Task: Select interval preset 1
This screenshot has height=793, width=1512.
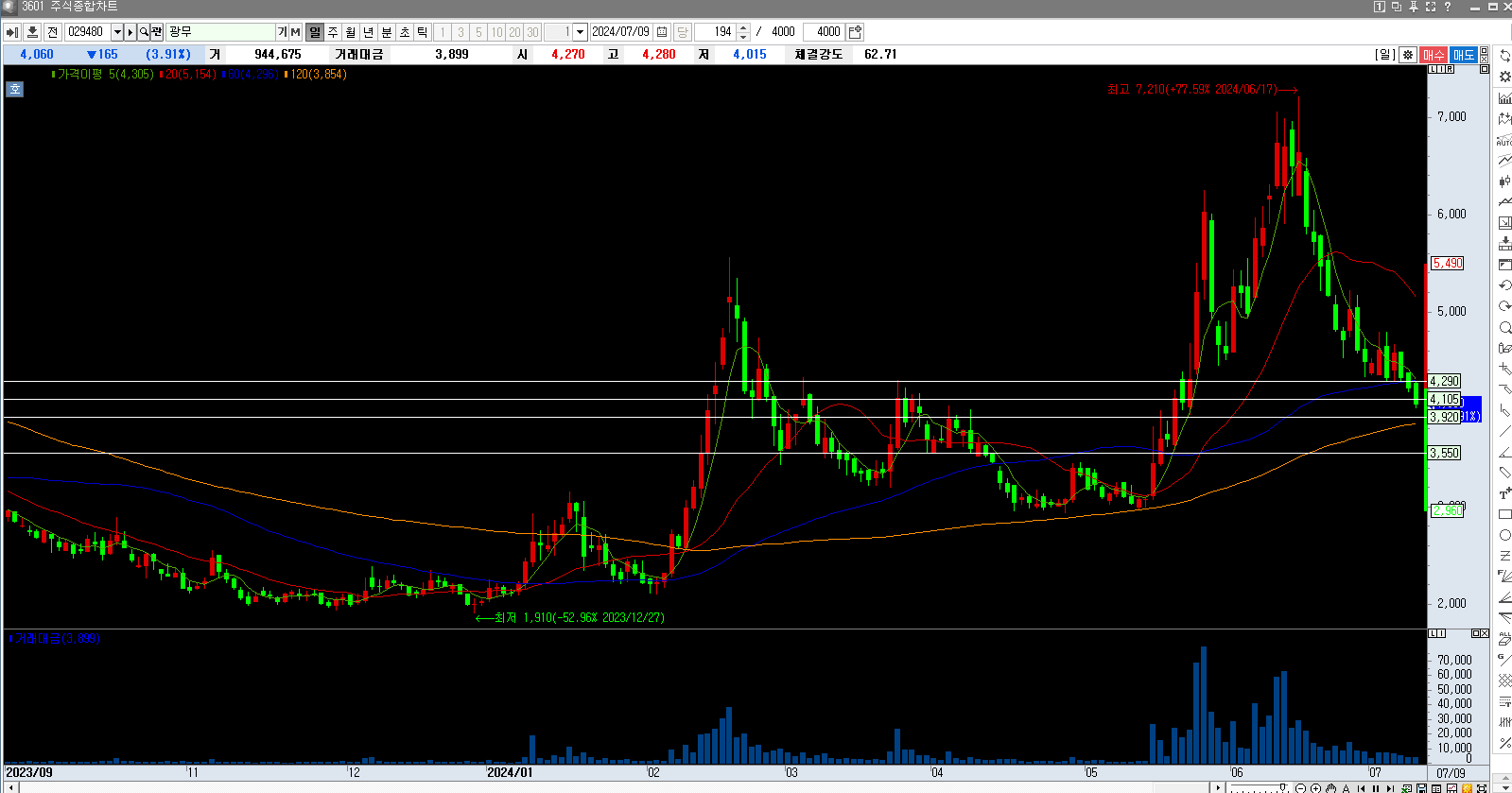Action: [443, 32]
